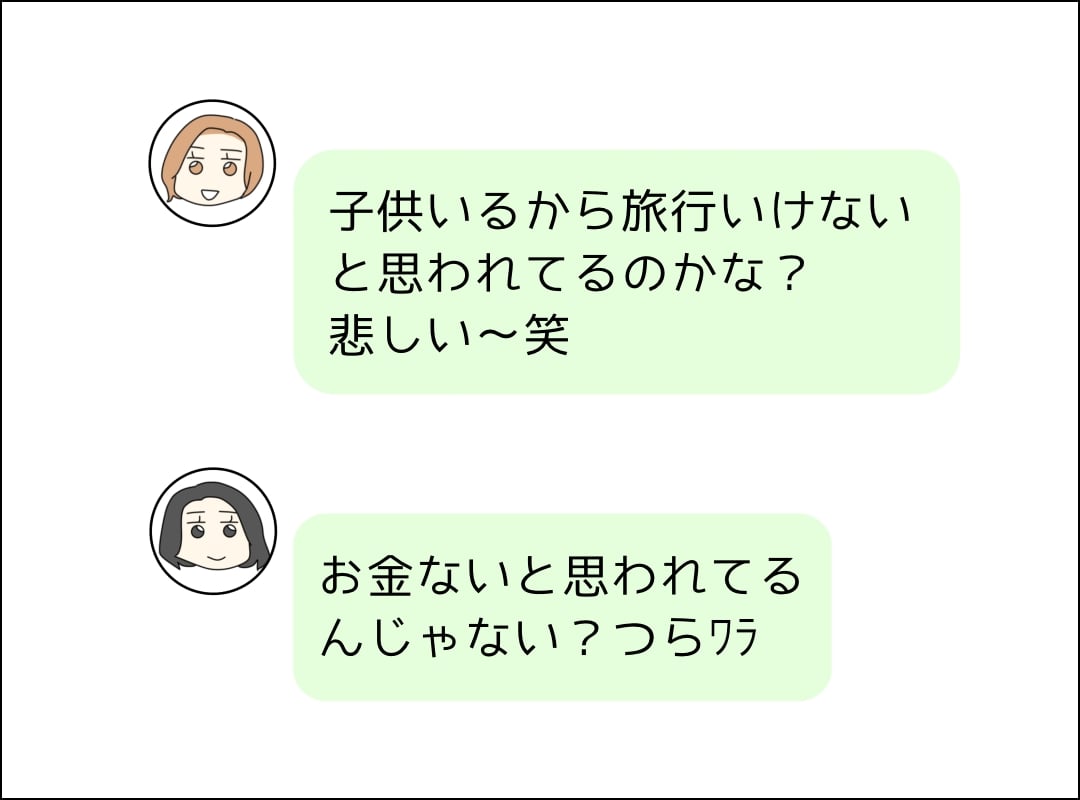Select the lower green message bubble

(562, 607)
